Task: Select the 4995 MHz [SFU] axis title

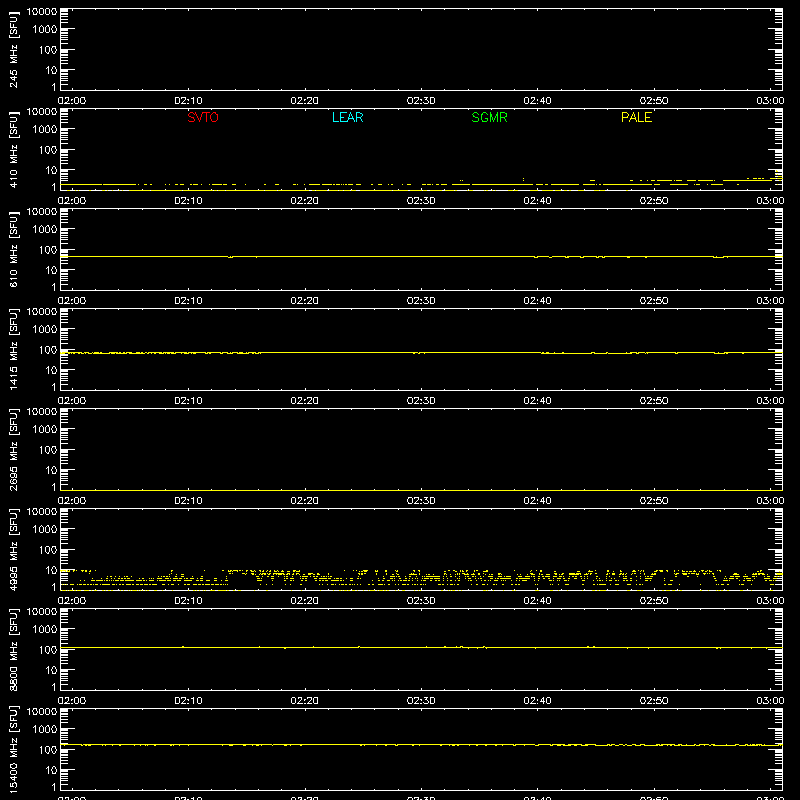Action: 14,549
